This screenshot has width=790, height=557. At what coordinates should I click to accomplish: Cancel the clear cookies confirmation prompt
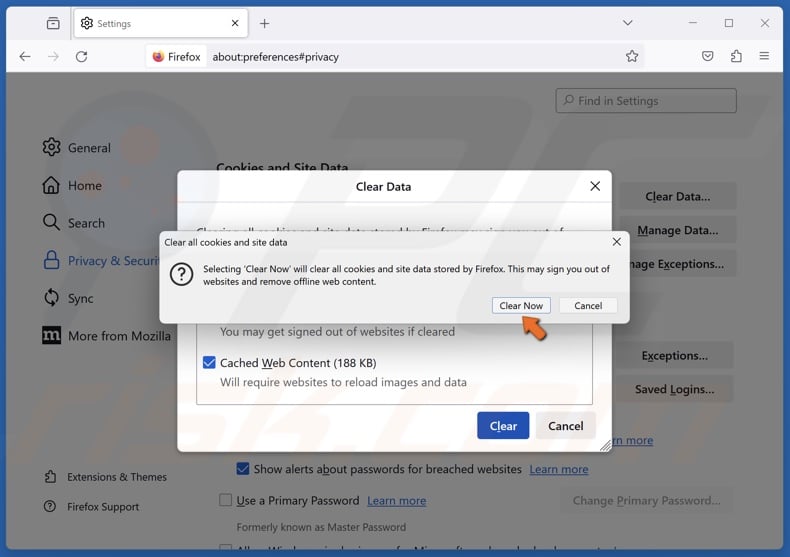click(588, 306)
